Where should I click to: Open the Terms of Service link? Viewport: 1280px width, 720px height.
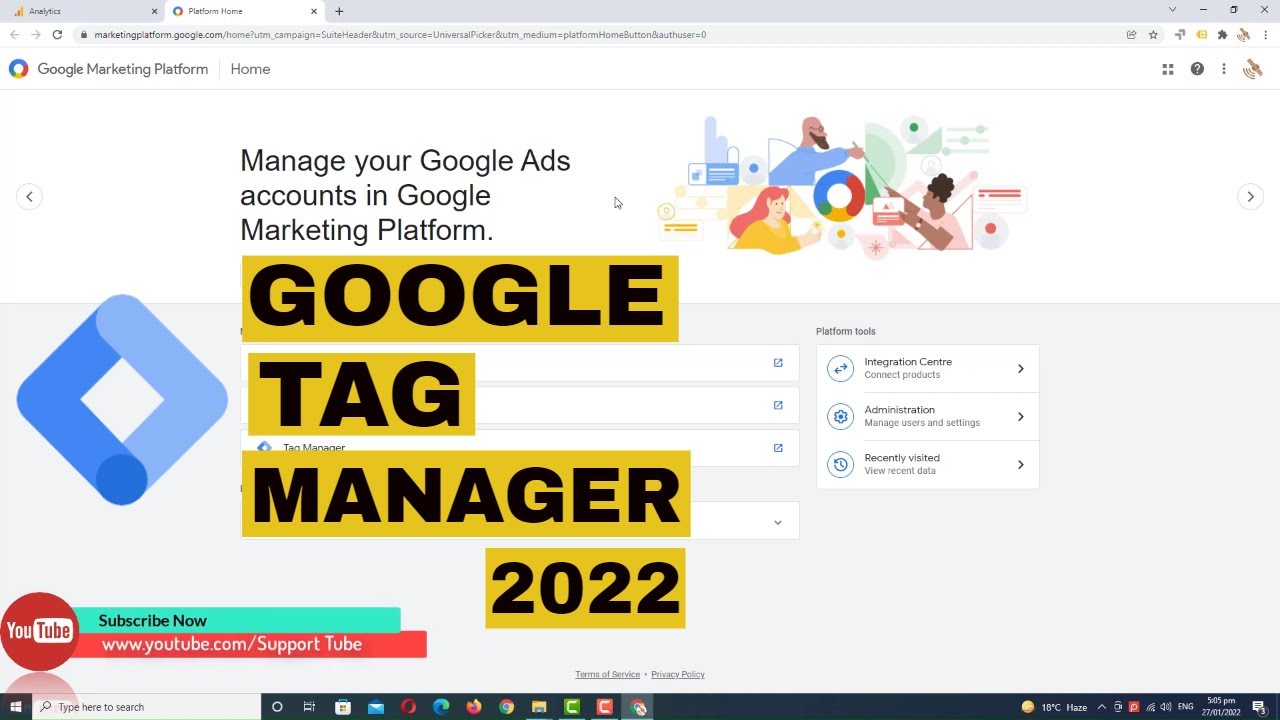click(607, 674)
